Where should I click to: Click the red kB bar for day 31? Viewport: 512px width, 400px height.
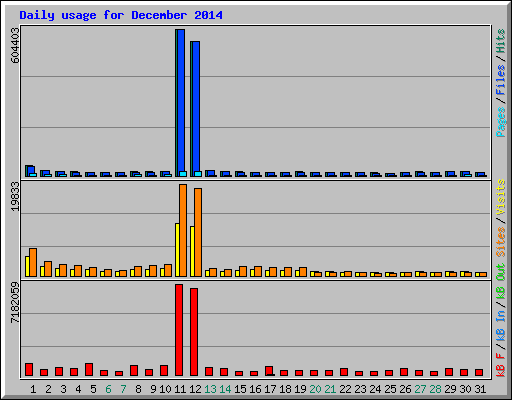pos(479,372)
